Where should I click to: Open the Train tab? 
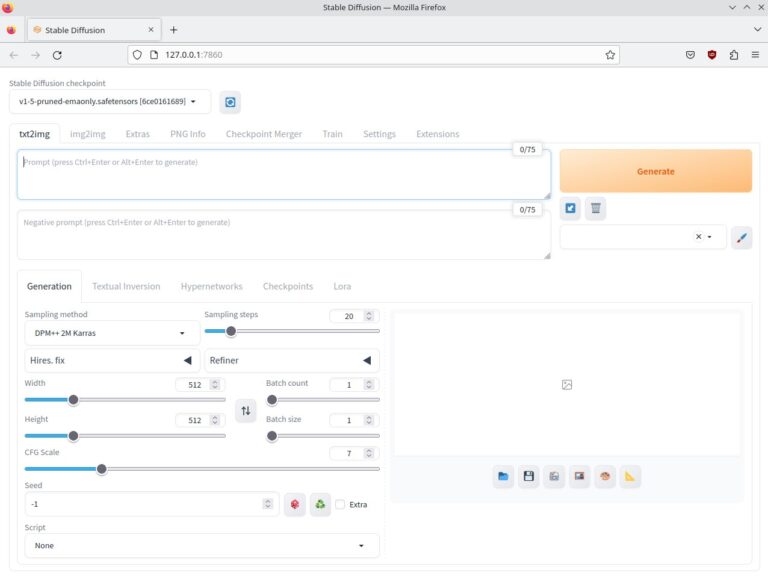point(332,134)
